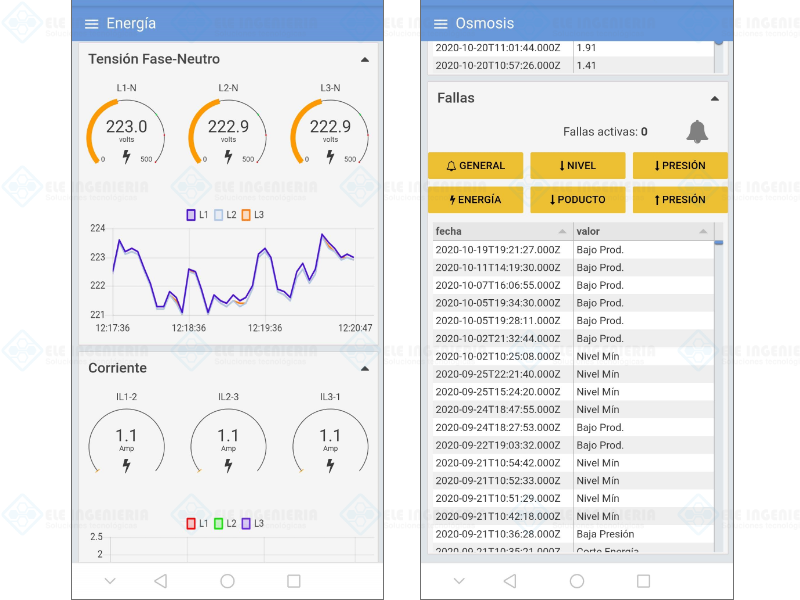Sort table by valor column header

coord(642,231)
